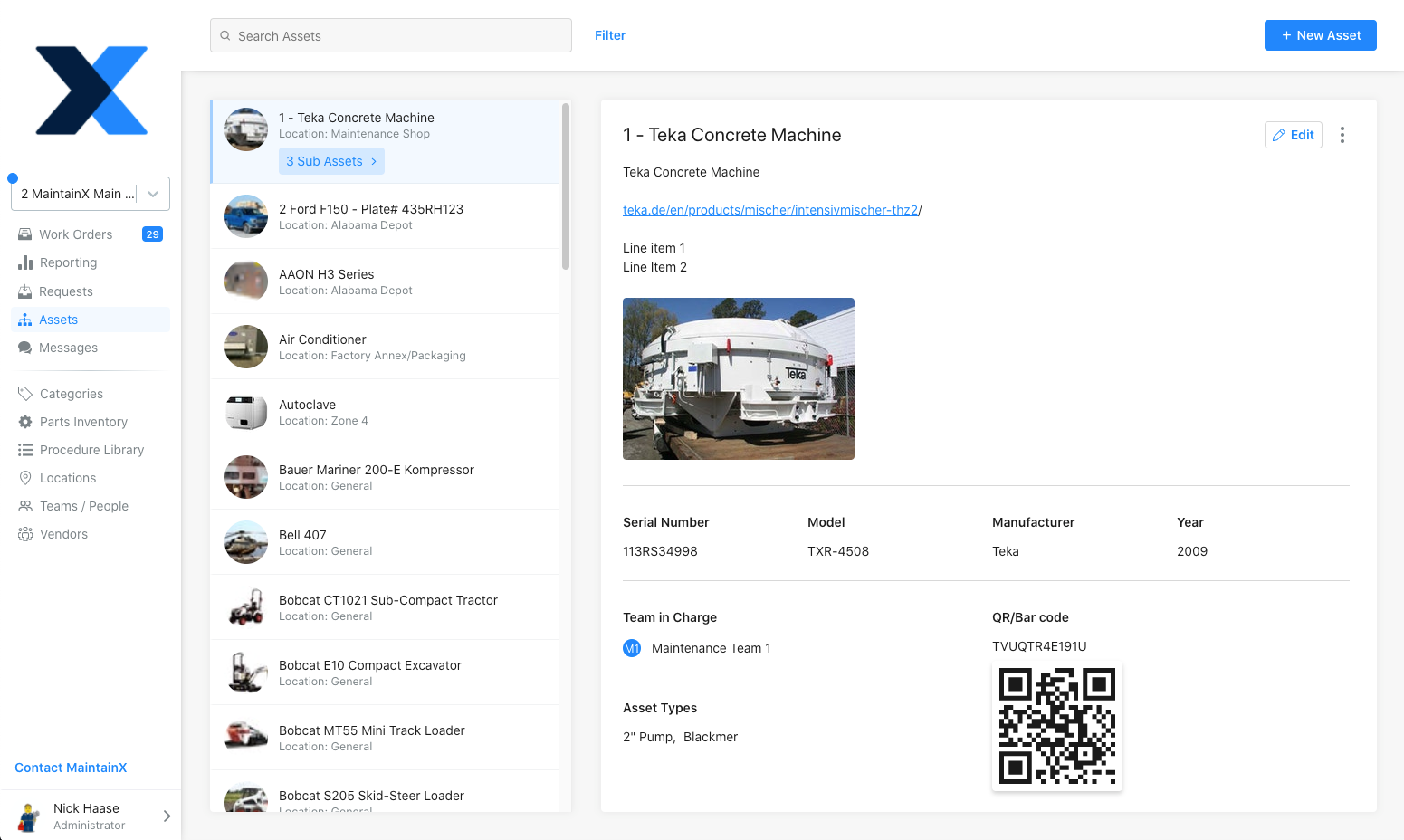Click the Reporting bar chart icon

click(x=25, y=262)
